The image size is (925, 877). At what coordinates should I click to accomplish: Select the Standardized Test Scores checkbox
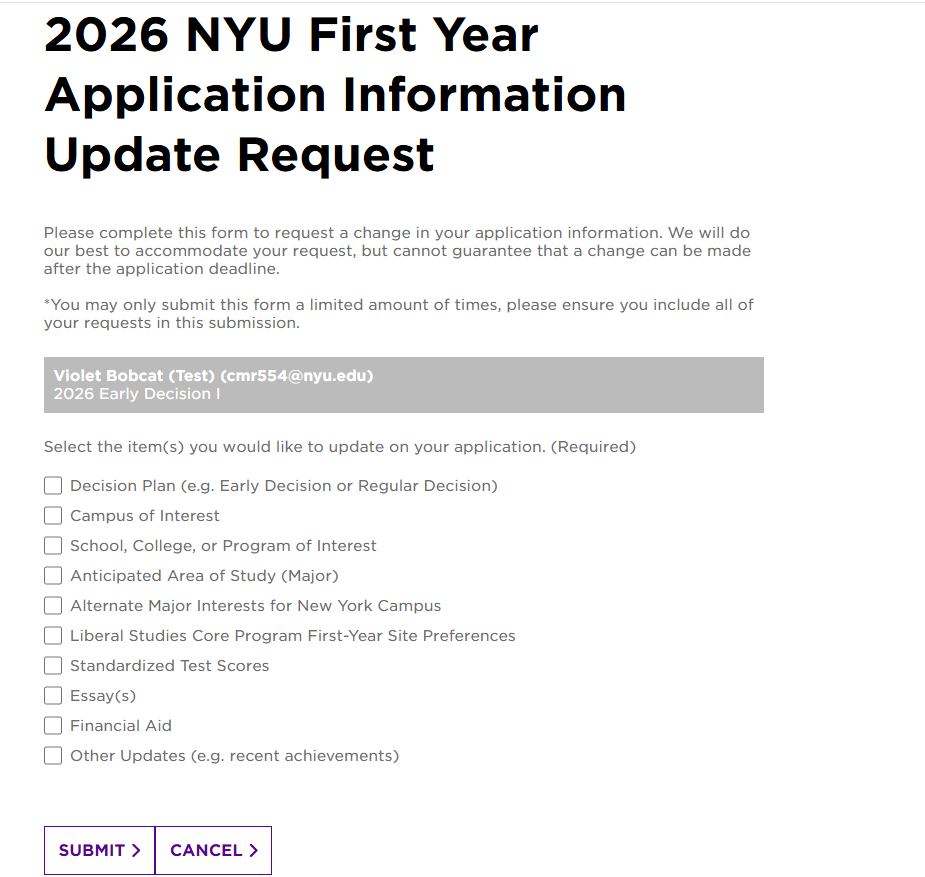pos(53,666)
